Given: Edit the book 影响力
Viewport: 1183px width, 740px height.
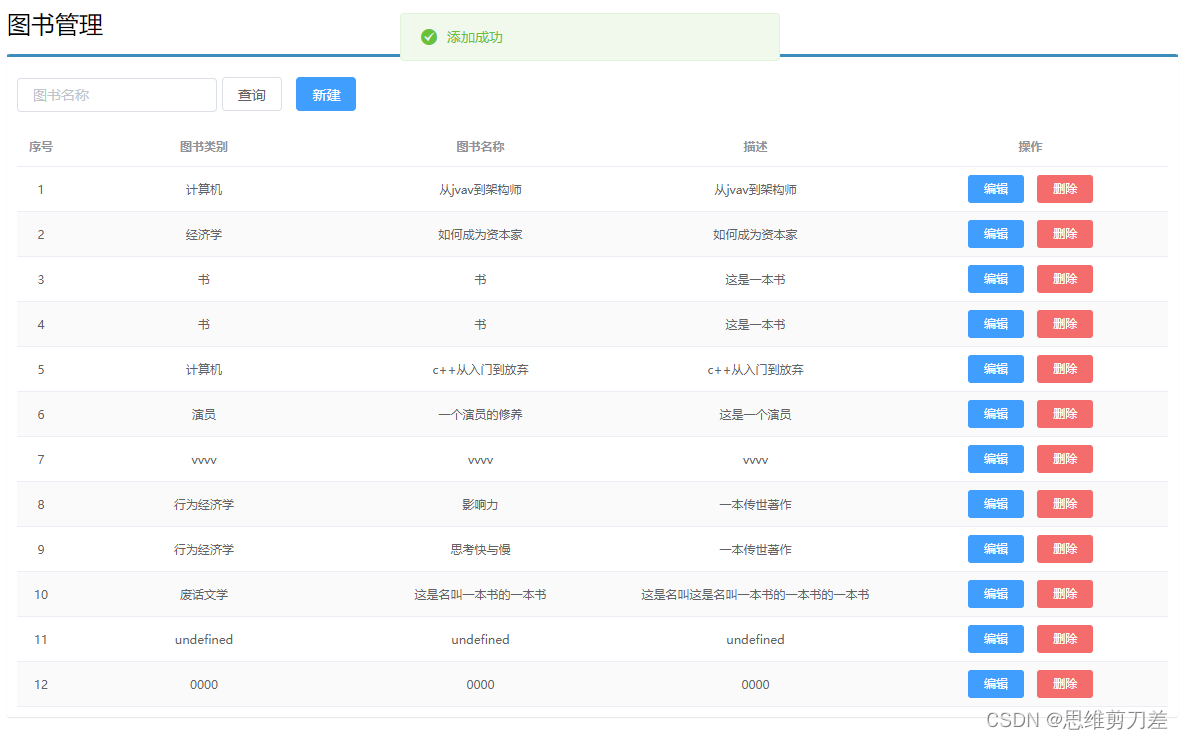Looking at the screenshot, I should [995, 503].
